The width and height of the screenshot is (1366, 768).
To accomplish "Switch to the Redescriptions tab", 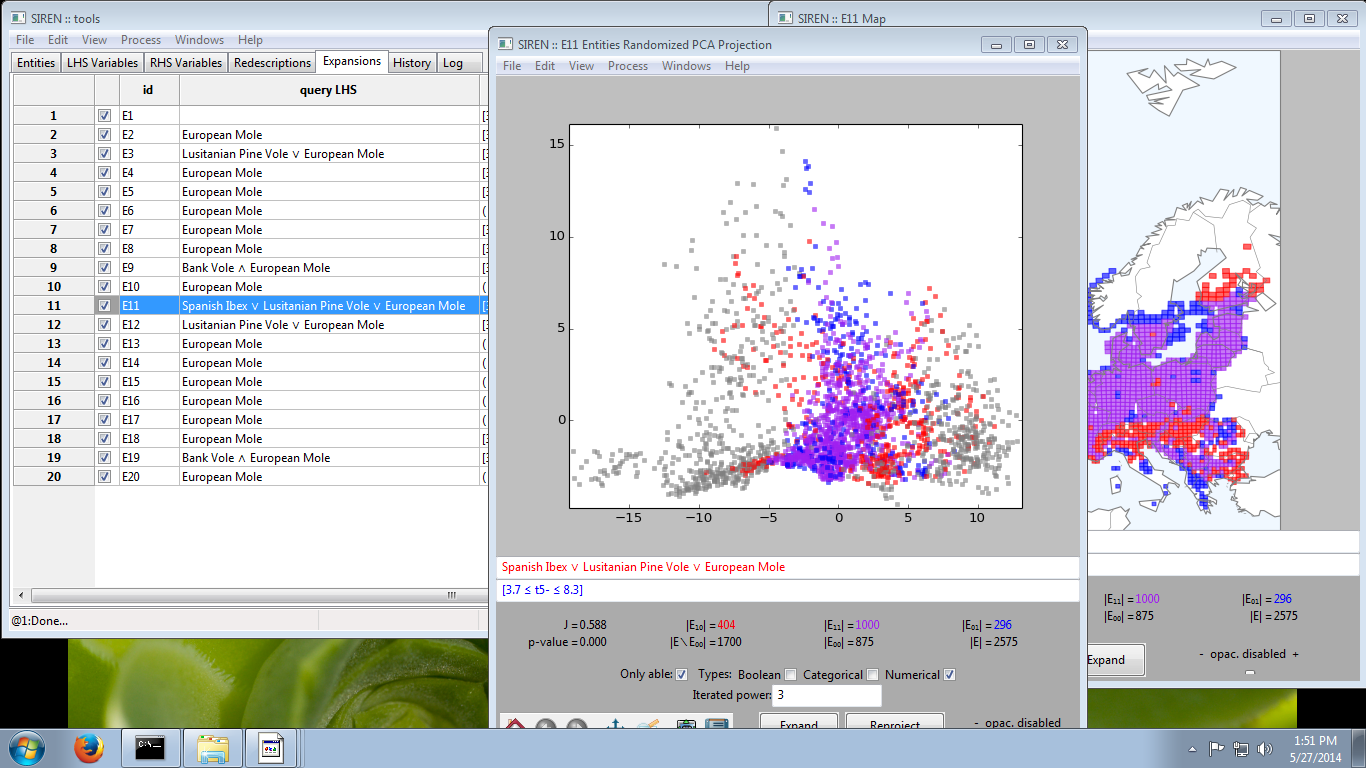I will (272, 62).
